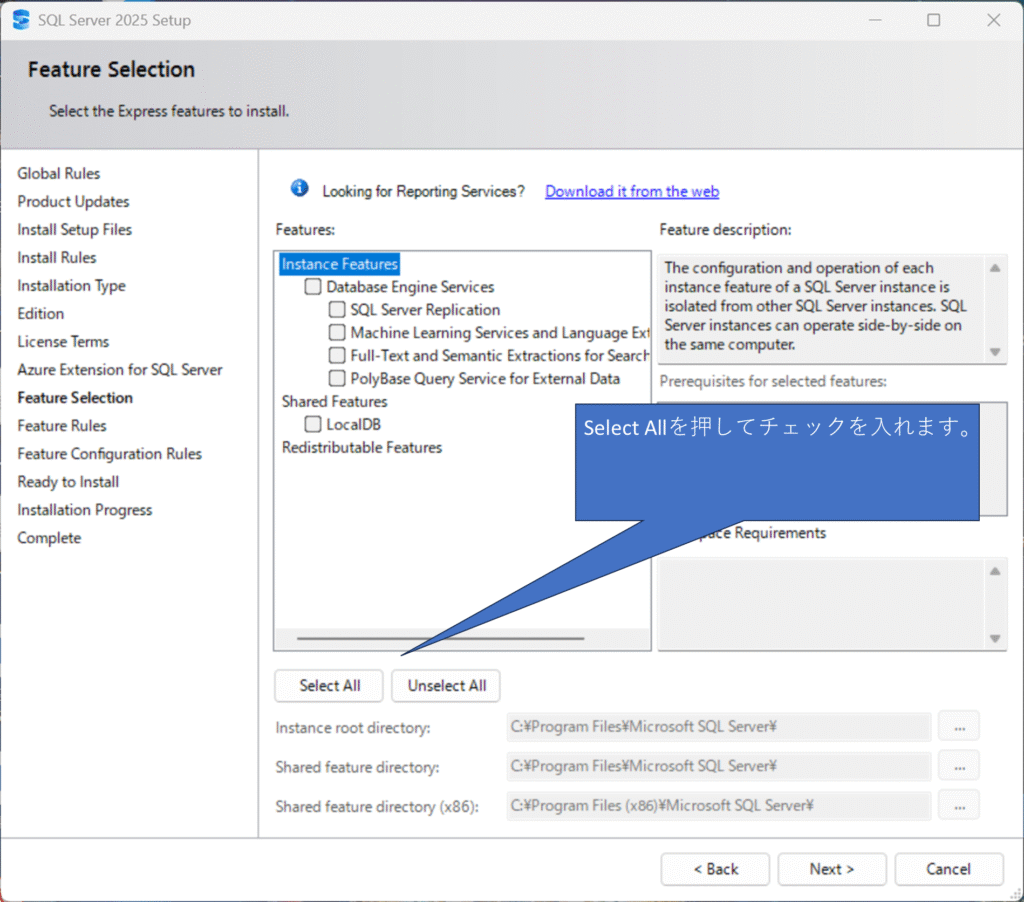1024x902 pixels.
Task: Click the Edition step in sidebar
Action: pos(40,314)
